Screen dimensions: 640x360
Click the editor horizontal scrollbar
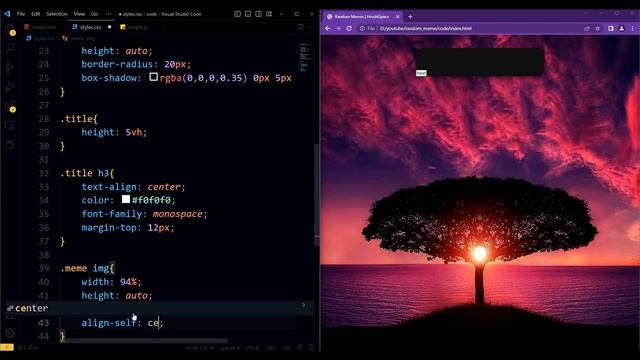point(145,340)
